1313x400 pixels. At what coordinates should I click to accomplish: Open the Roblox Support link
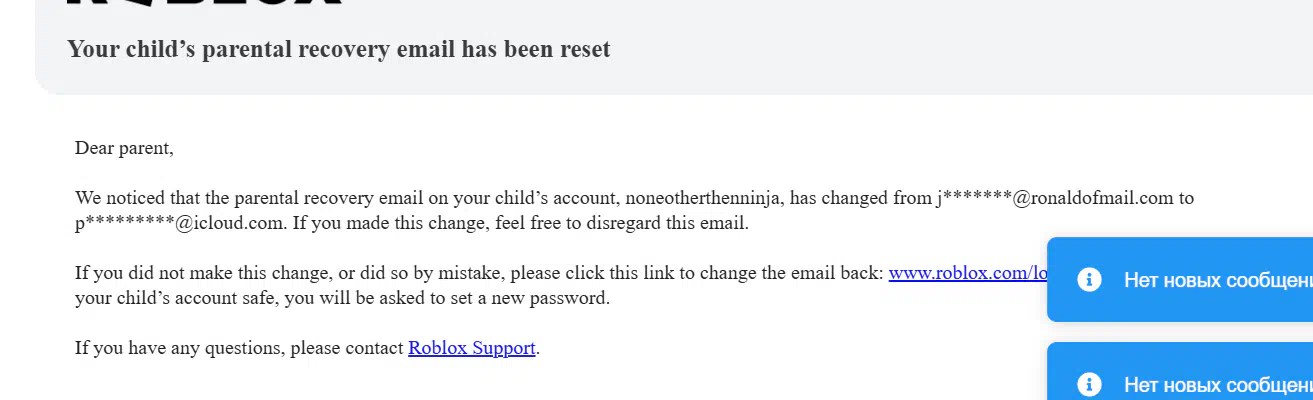(472, 348)
